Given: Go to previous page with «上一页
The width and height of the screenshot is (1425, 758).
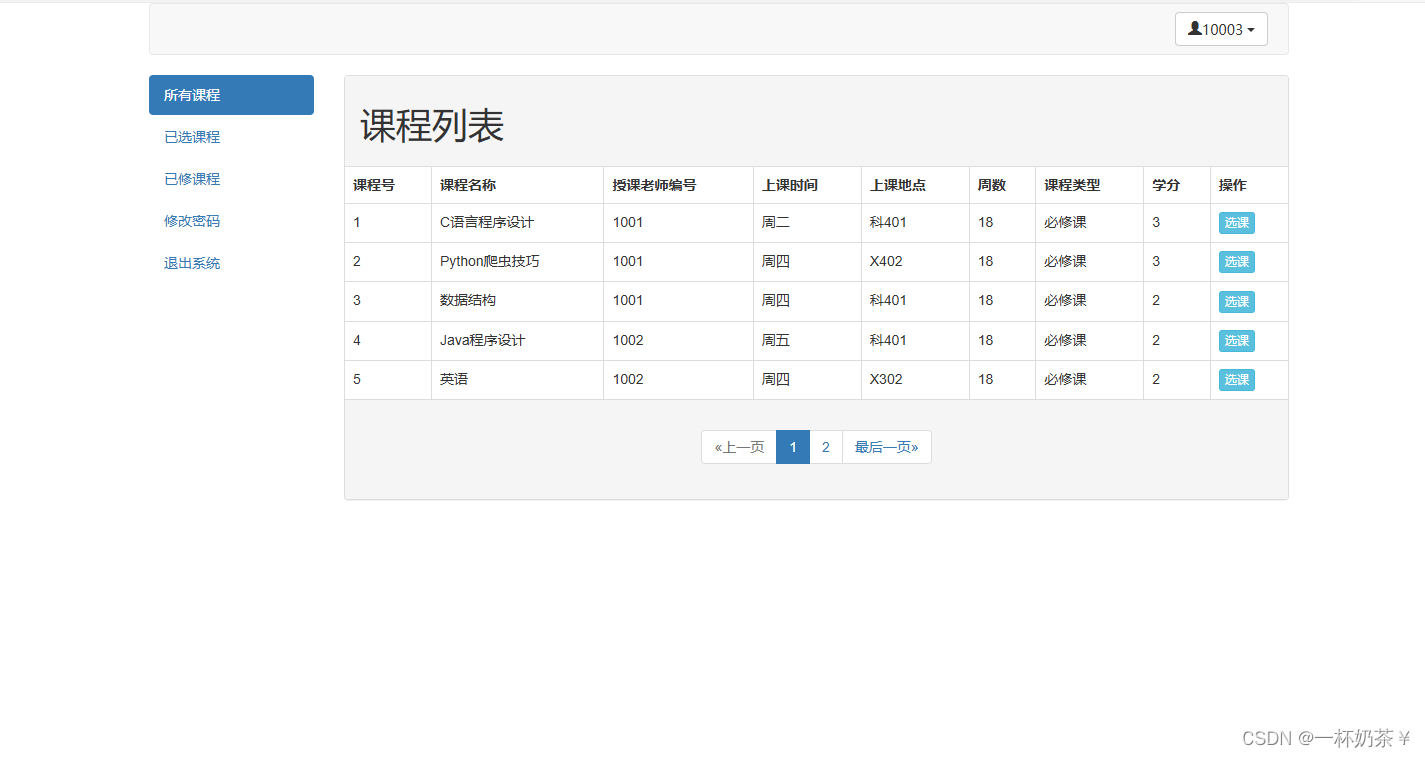Looking at the screenshot, I should (739, 447).
